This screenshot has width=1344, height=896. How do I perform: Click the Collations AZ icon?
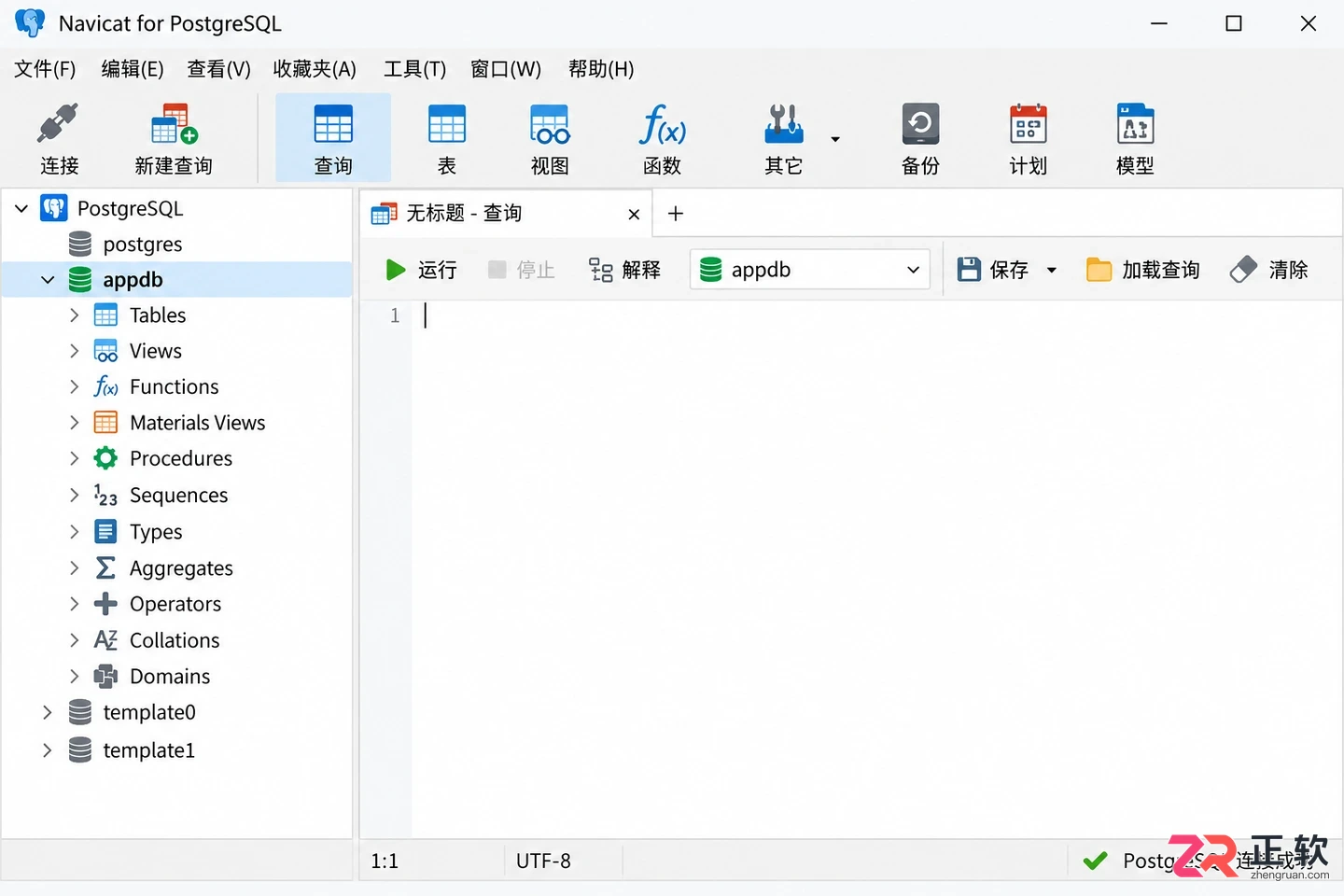click(x=105, y=640)
